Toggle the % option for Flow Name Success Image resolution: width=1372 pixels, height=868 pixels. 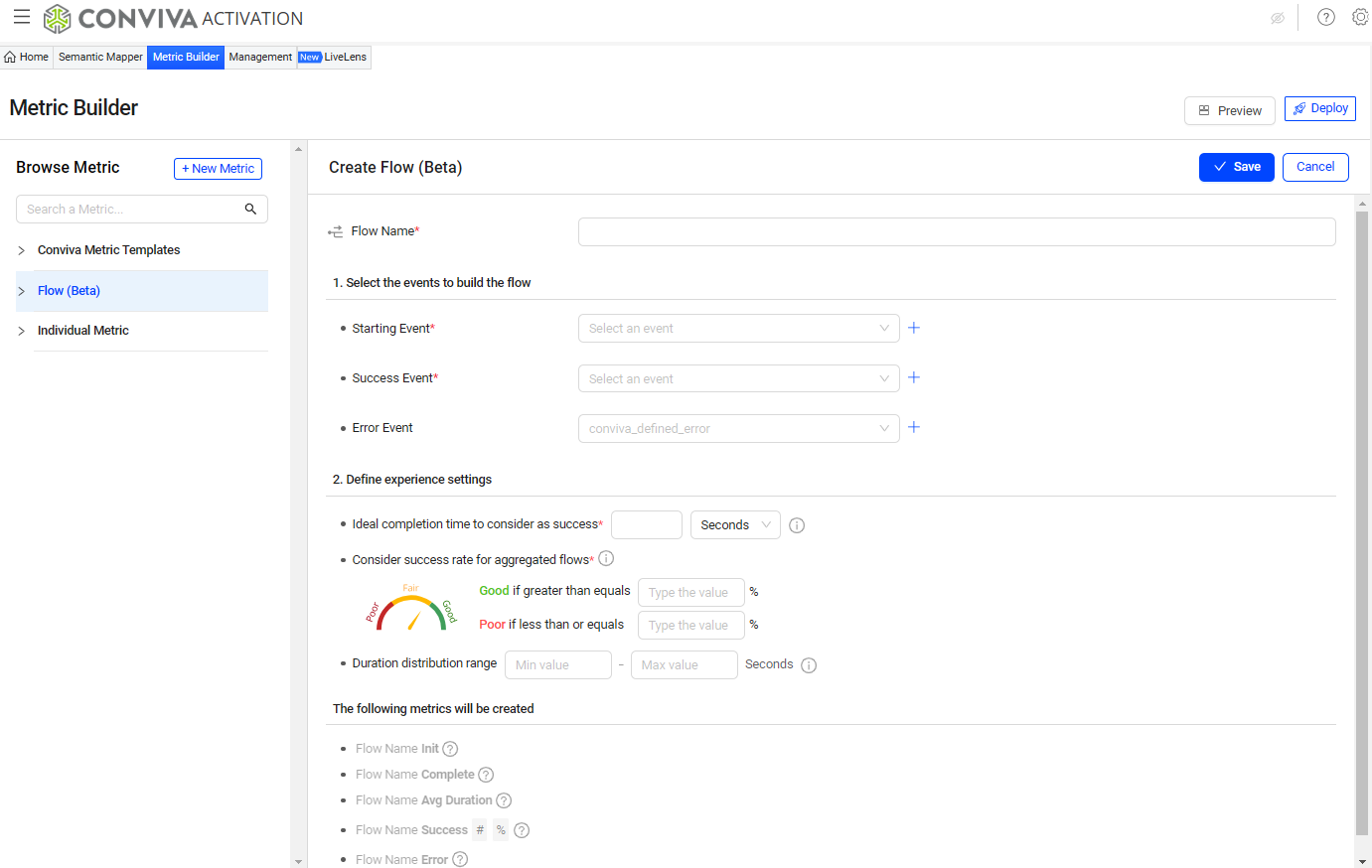[501, 830]
